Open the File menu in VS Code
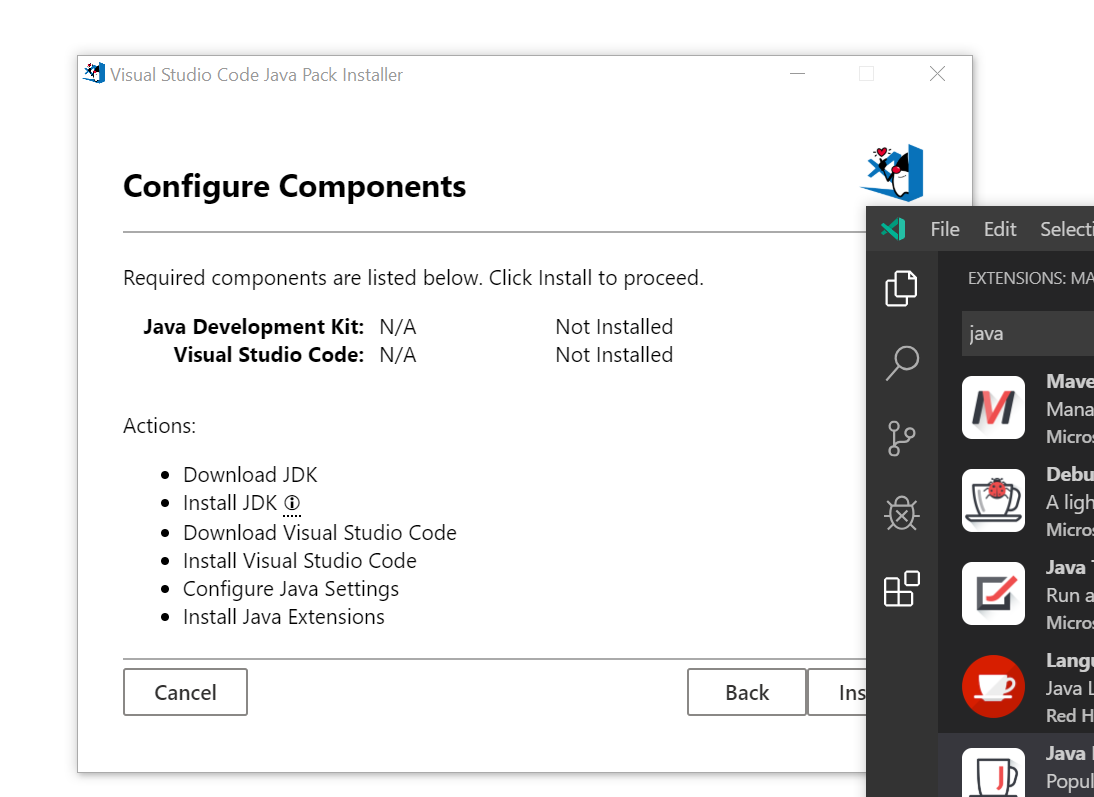The image size is (1094, 797). [x=945, y=229]
